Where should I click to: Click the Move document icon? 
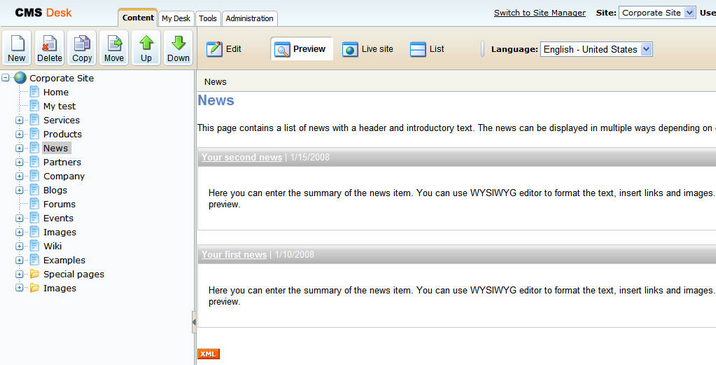[x=114, y=48]
